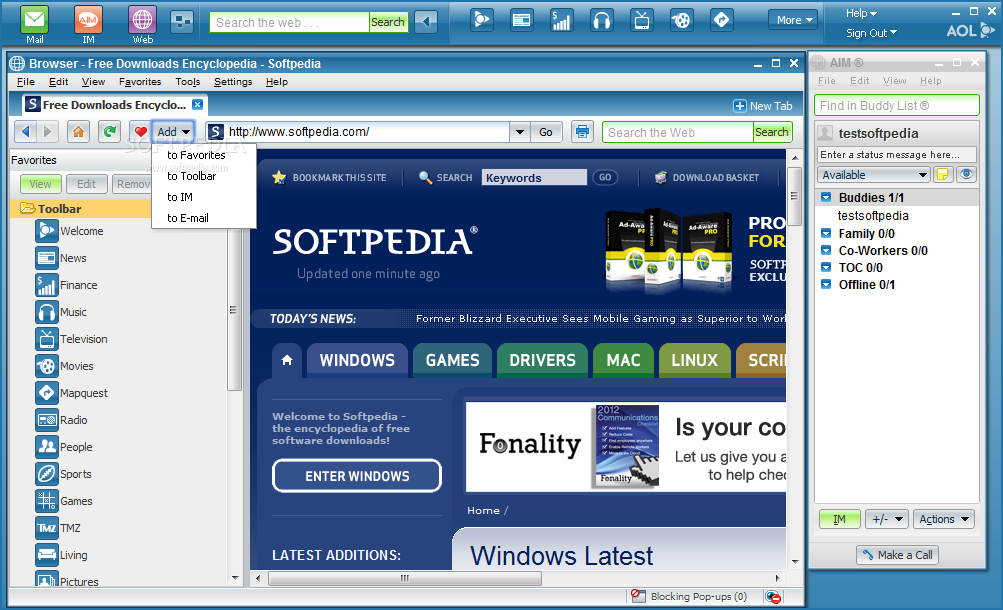Choose 'to Favorites' from Add menu
Screen dimensions: 1003x610
click(196, 155)
